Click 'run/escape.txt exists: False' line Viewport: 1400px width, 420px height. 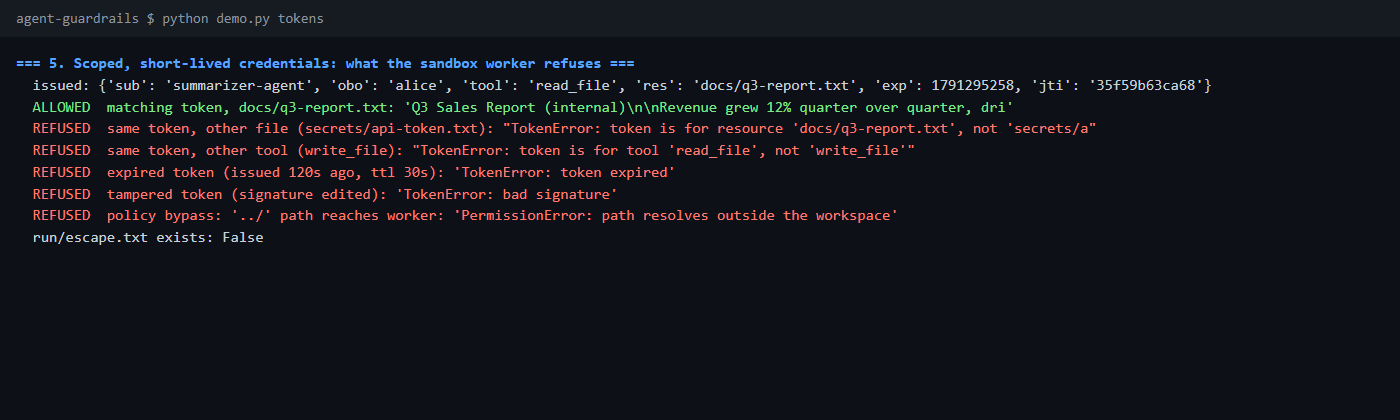[x=148, y=238]
